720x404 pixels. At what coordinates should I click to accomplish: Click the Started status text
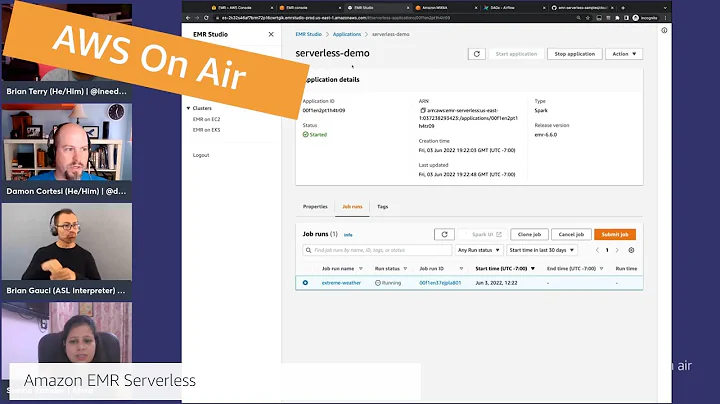318,135
